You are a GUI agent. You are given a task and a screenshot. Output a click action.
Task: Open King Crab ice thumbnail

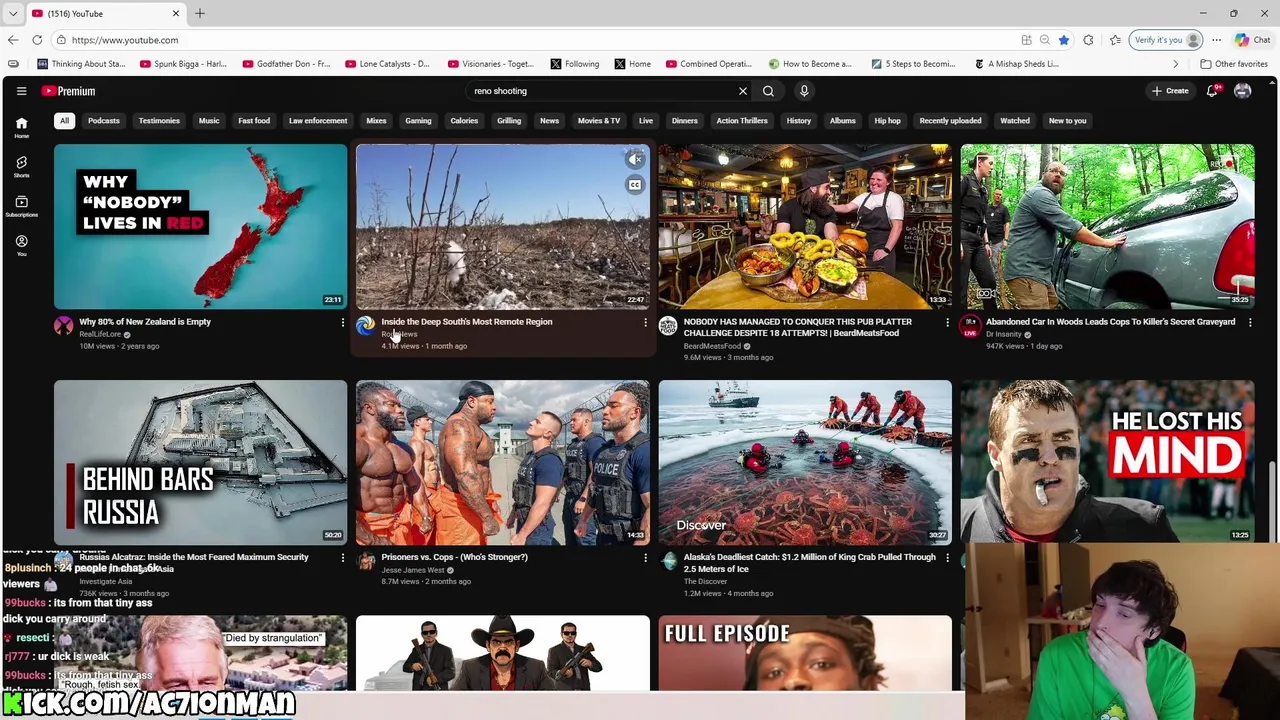[805, 462]
